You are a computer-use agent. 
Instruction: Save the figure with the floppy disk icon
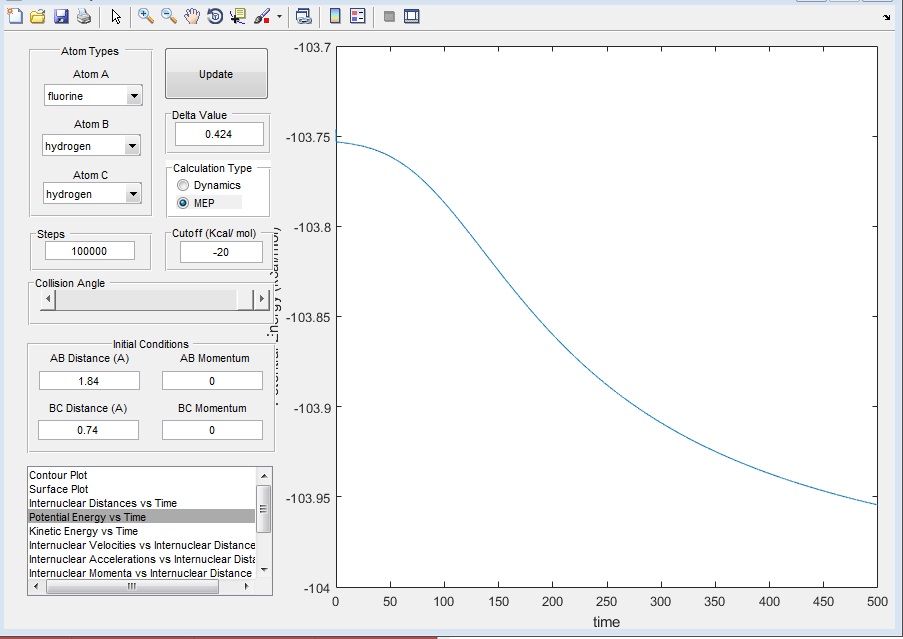61,17
